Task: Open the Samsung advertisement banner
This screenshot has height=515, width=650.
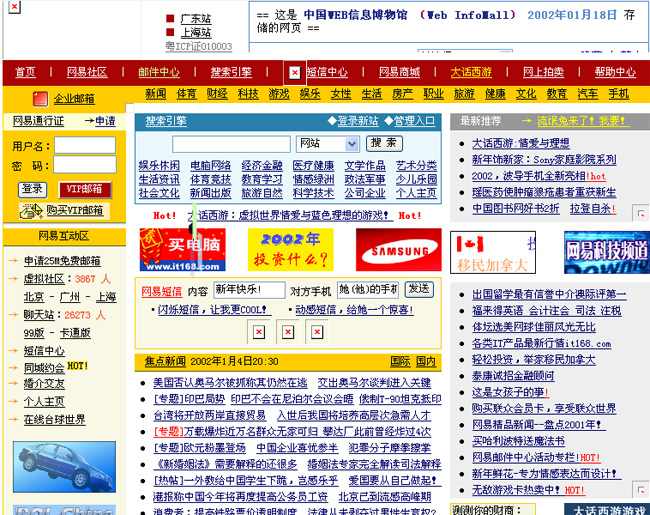Action: point(398,249)
